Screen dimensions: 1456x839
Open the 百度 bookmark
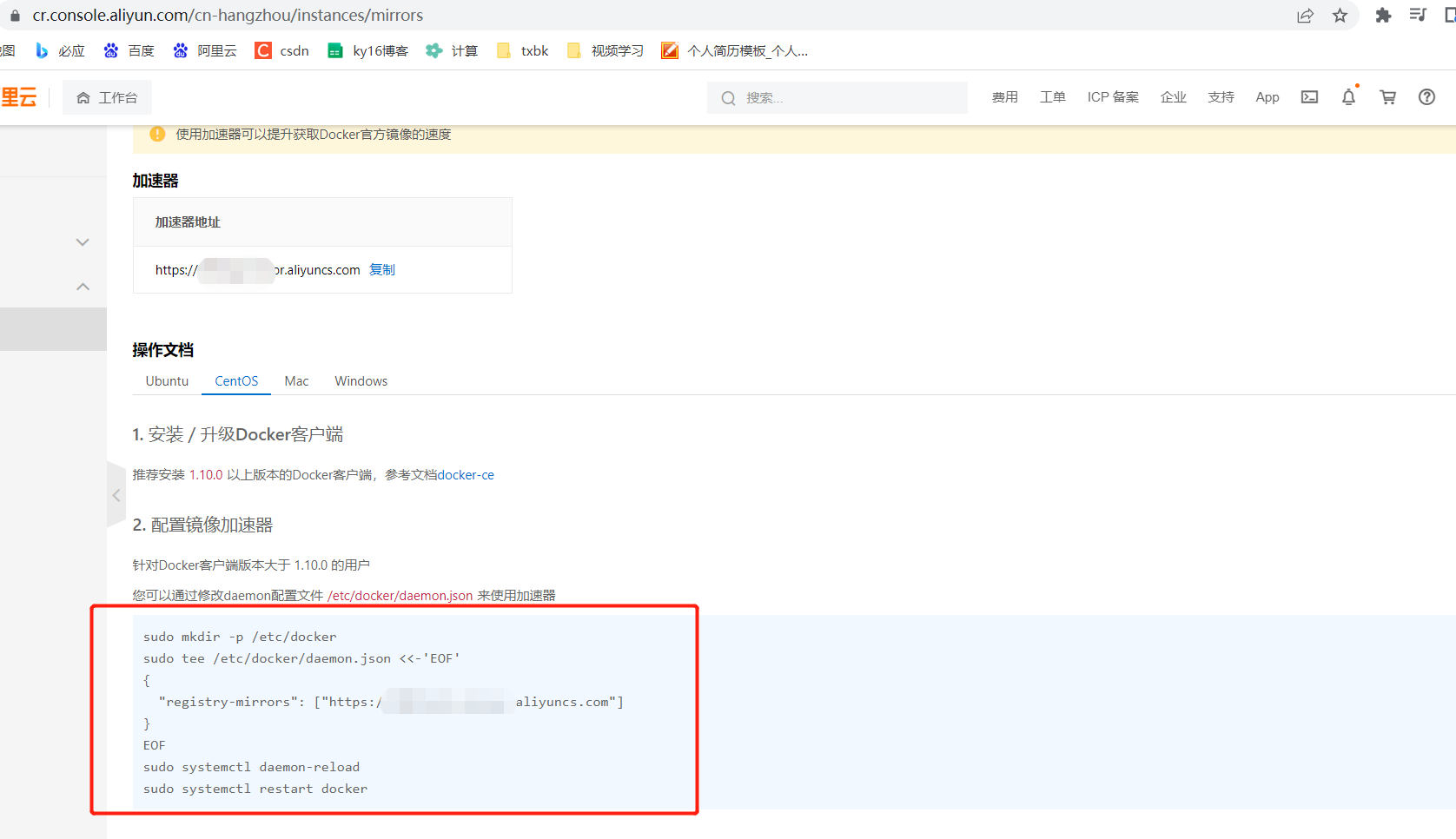pyautogui.click(x=129, y=51)
